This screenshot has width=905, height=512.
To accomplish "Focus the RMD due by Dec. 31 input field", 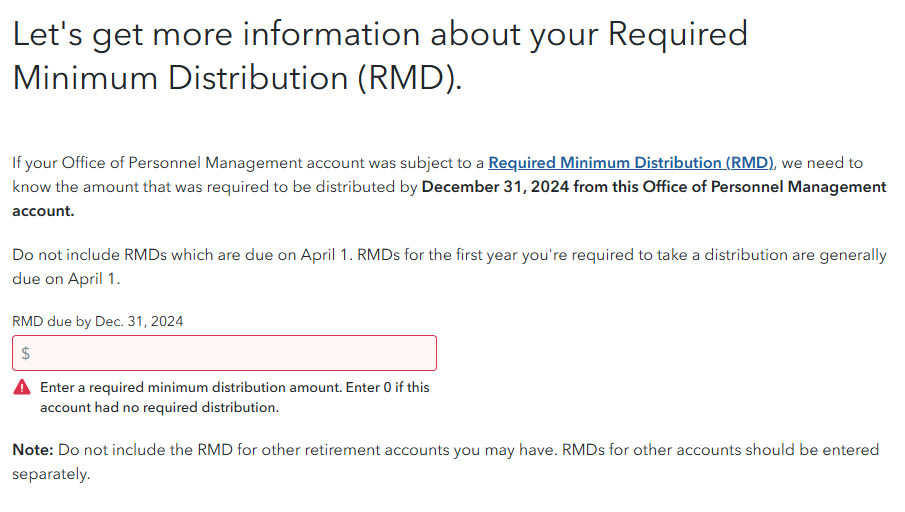I will (x=225, y=353).
